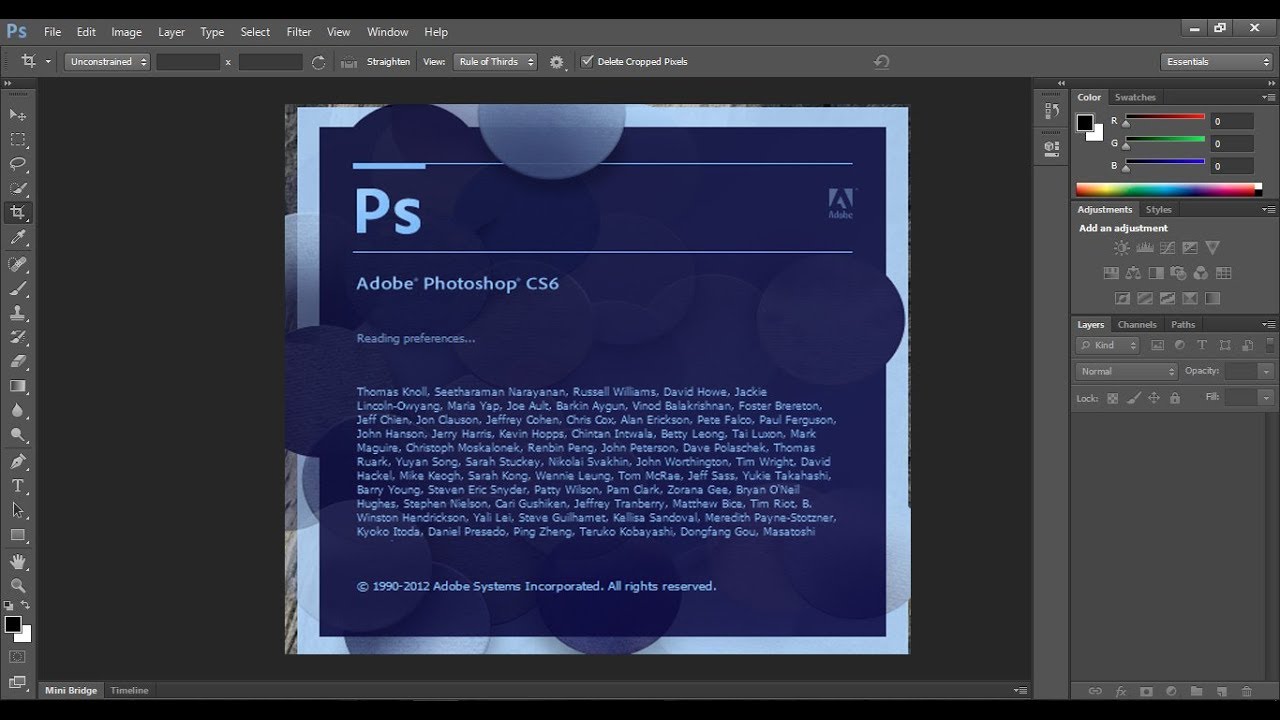Image resolution: width=1280 pixels, height=720 pixels.
Task: Select the Move tool
Action: tap(18, 115)
